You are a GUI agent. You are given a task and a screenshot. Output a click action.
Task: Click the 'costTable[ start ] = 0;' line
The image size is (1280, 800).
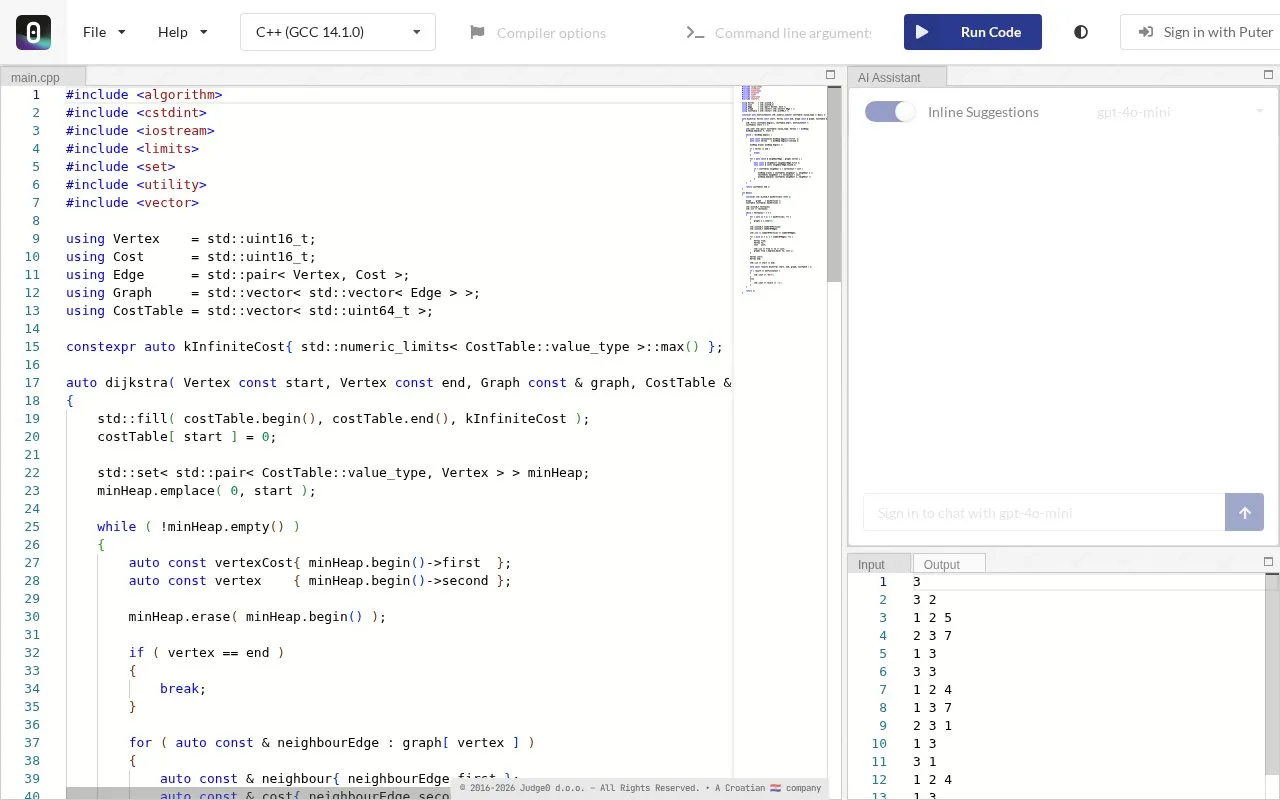187,437
